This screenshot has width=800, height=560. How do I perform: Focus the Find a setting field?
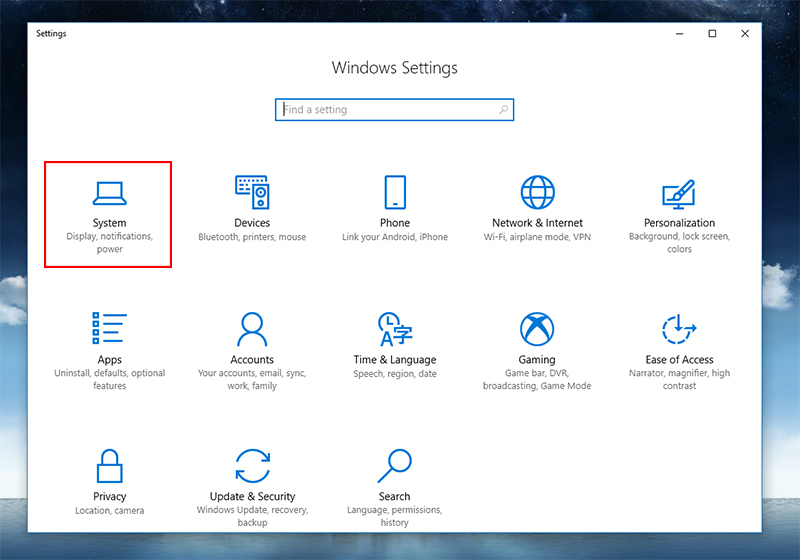394,110
